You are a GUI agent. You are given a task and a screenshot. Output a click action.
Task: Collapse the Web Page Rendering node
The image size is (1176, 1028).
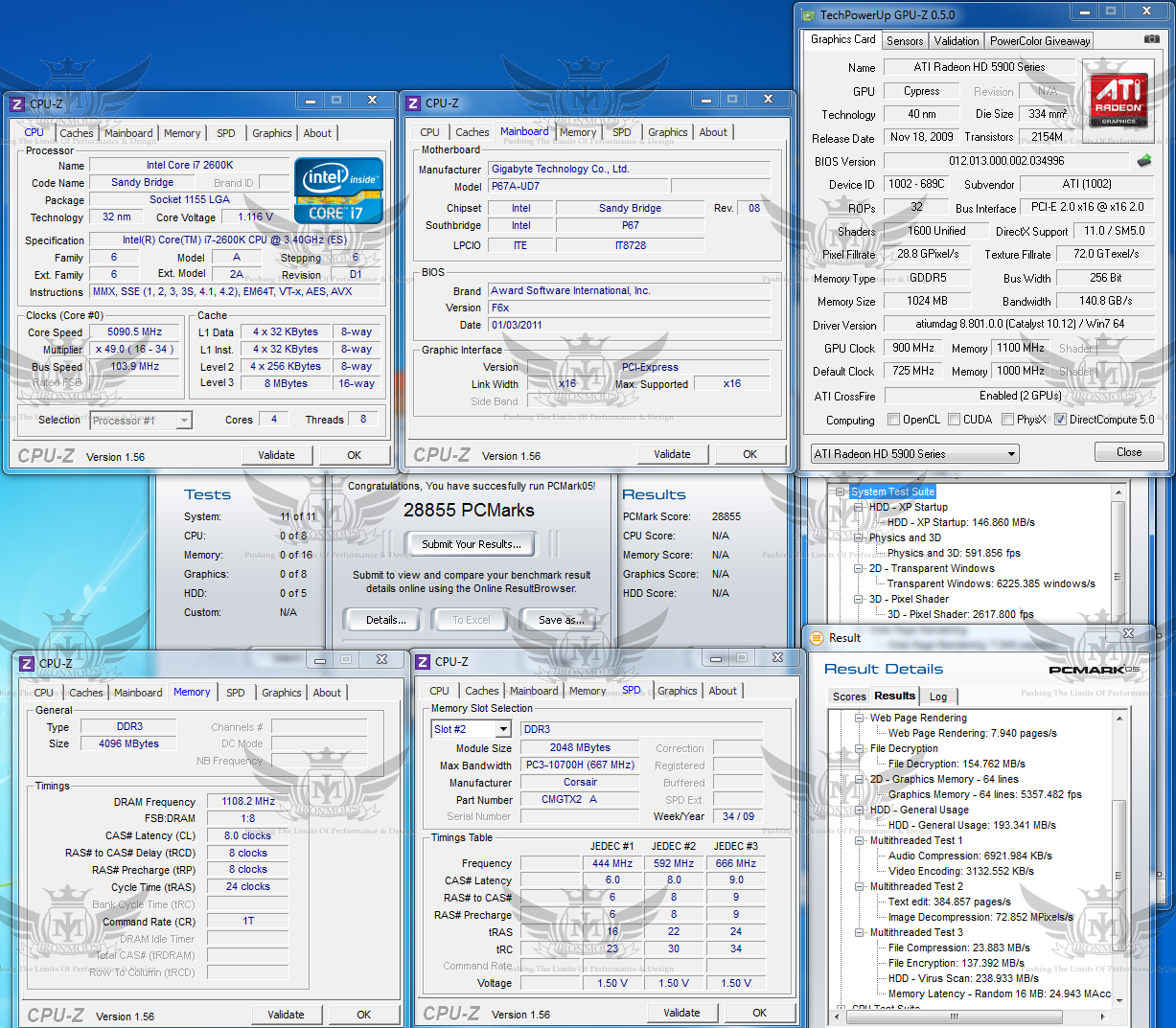click(x=860, y=718)
